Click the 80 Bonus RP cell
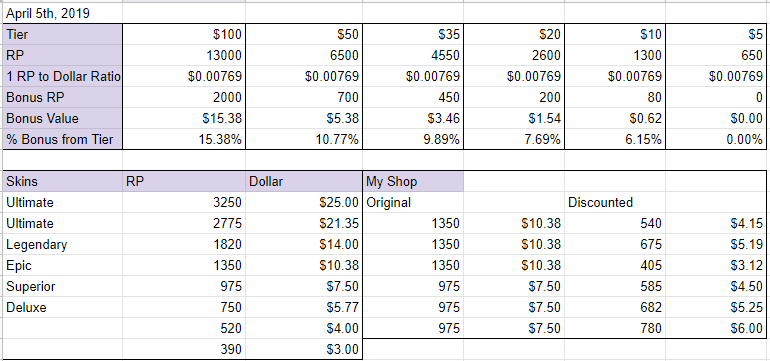Image resolution: width=770 pixels, height=361 pixels. coord(615,97)
